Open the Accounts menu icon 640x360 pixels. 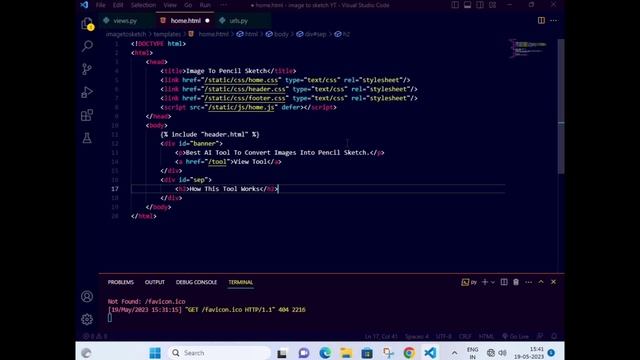pyautogui.click(x=87, y=296)
